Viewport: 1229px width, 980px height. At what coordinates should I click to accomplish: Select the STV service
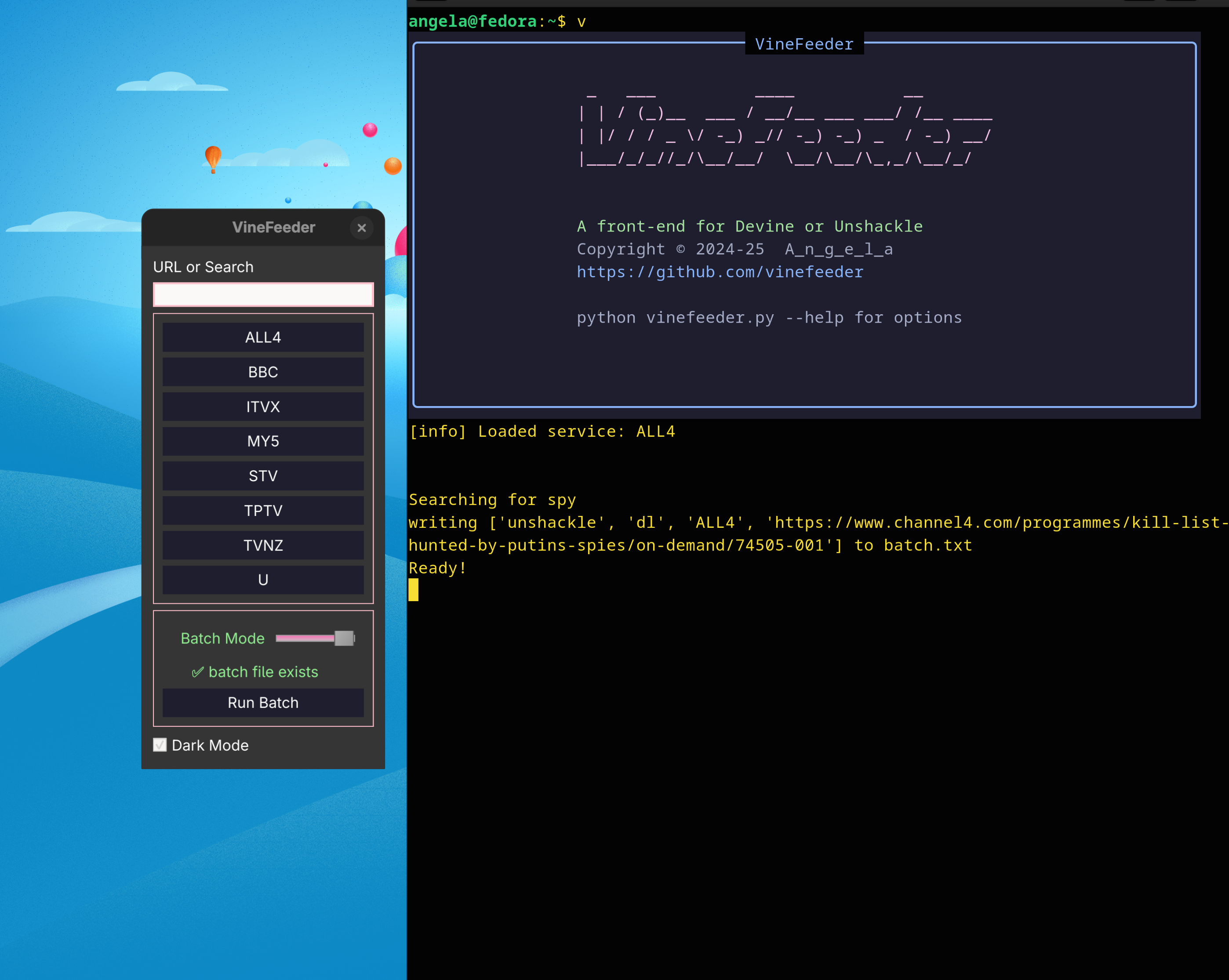[x=263, y=476]
